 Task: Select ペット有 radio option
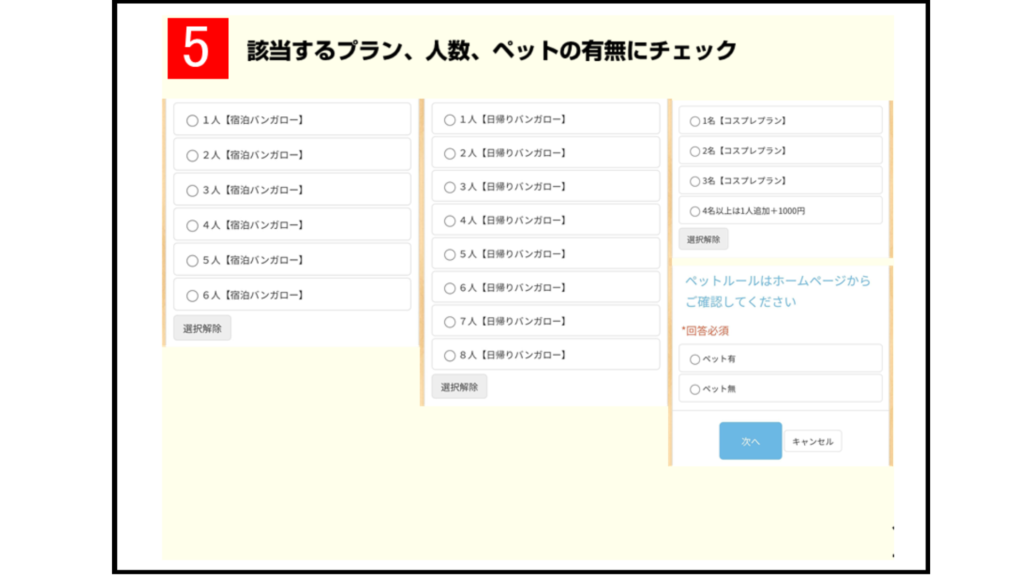(695, 359)
